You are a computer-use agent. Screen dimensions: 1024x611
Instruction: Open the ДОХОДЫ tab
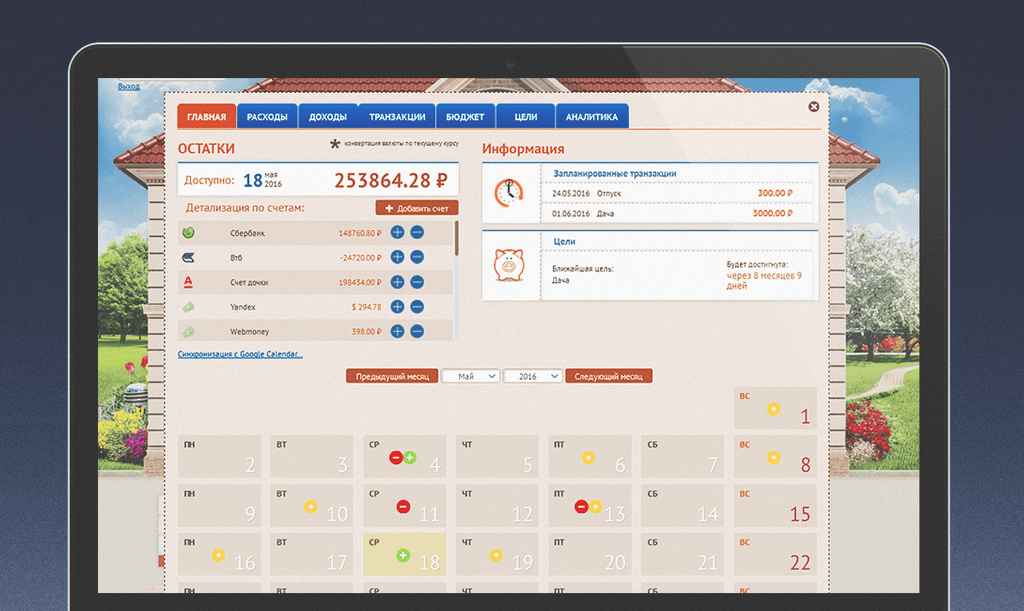(328, 116)
